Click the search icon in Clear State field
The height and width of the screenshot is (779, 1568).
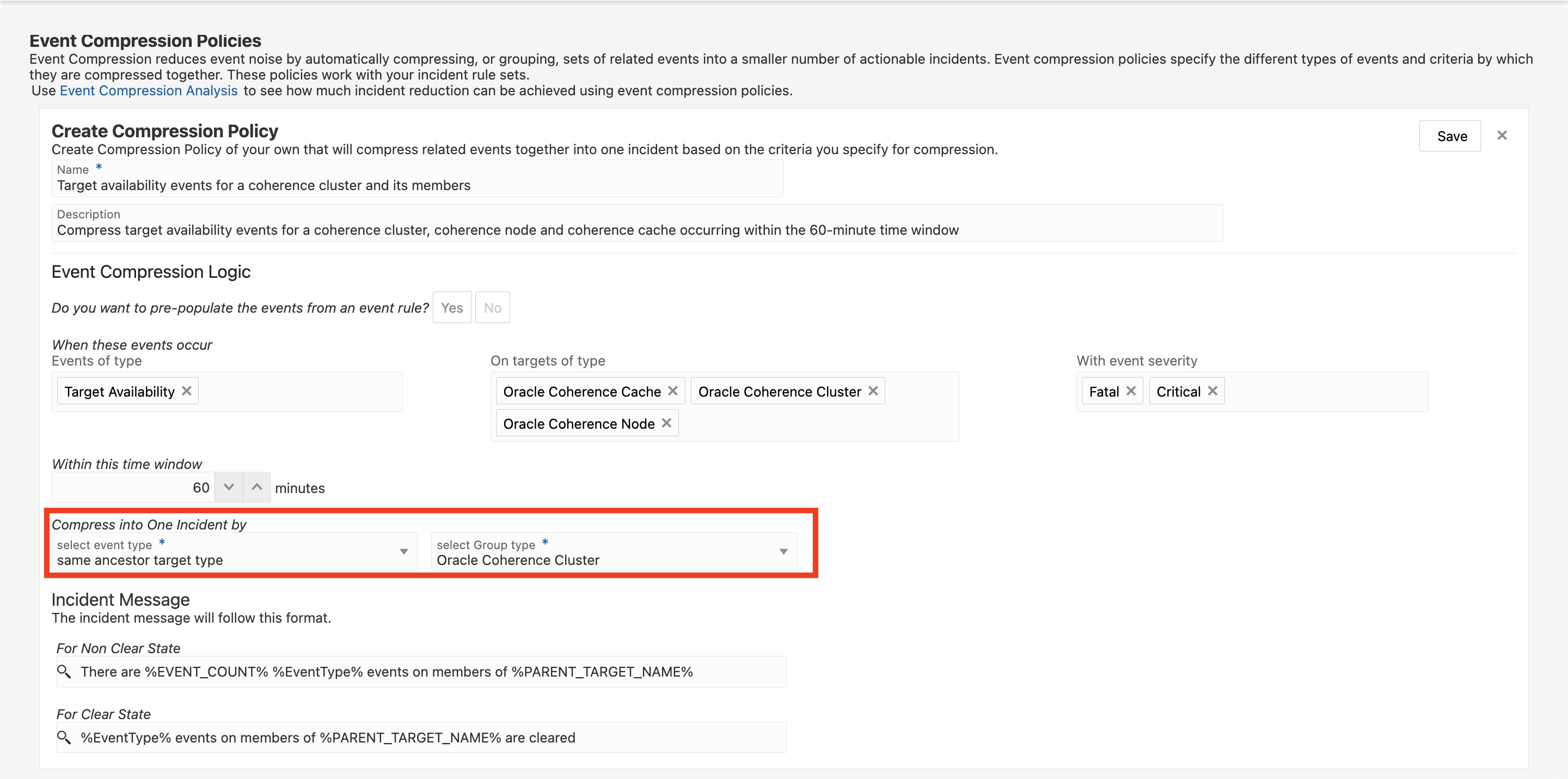pos(64,738)
